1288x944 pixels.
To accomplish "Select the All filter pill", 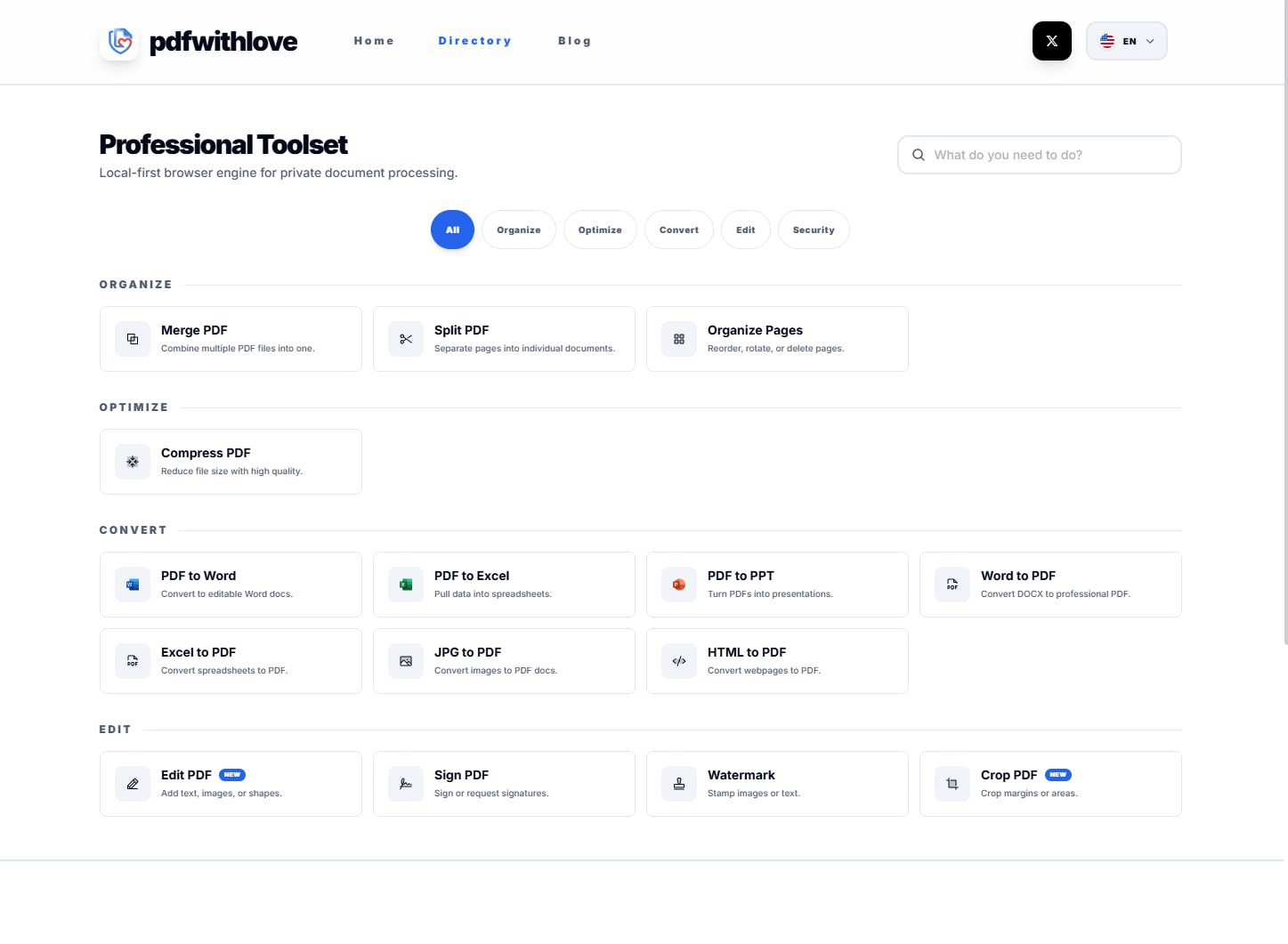I will pyautogui.click(x=452, y=230).
